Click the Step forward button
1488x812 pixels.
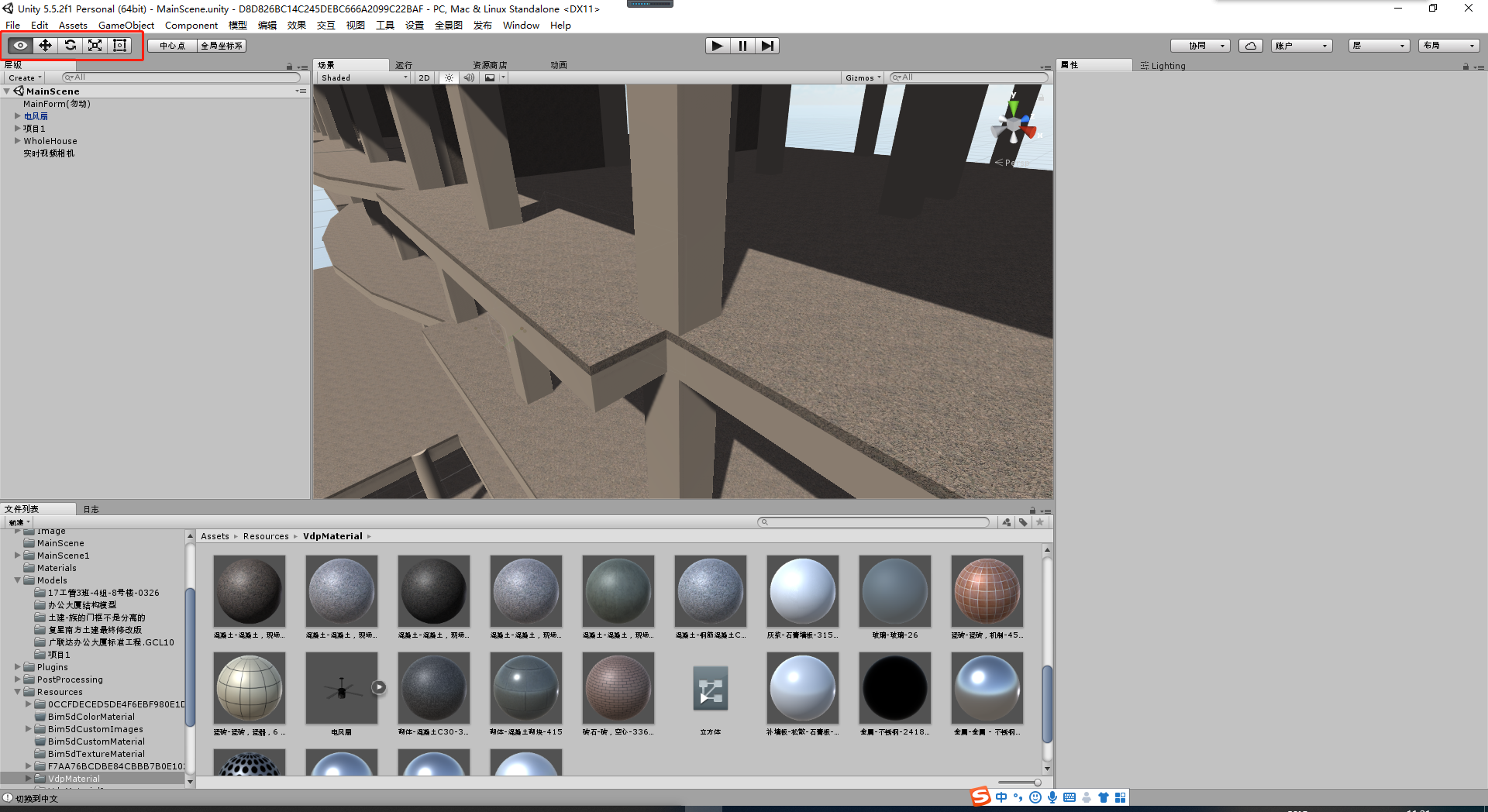click(x=766, y=46)
